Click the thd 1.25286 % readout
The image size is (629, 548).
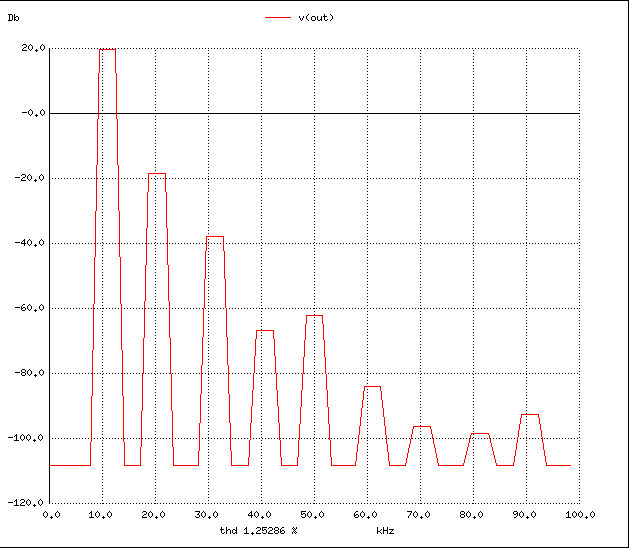click(x=259, y=530)
